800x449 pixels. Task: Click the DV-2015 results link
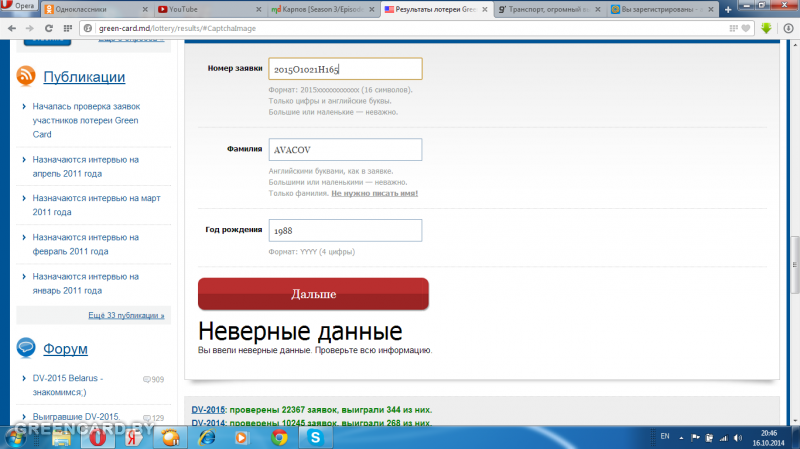pyautogui.click(x=209, y=410)
